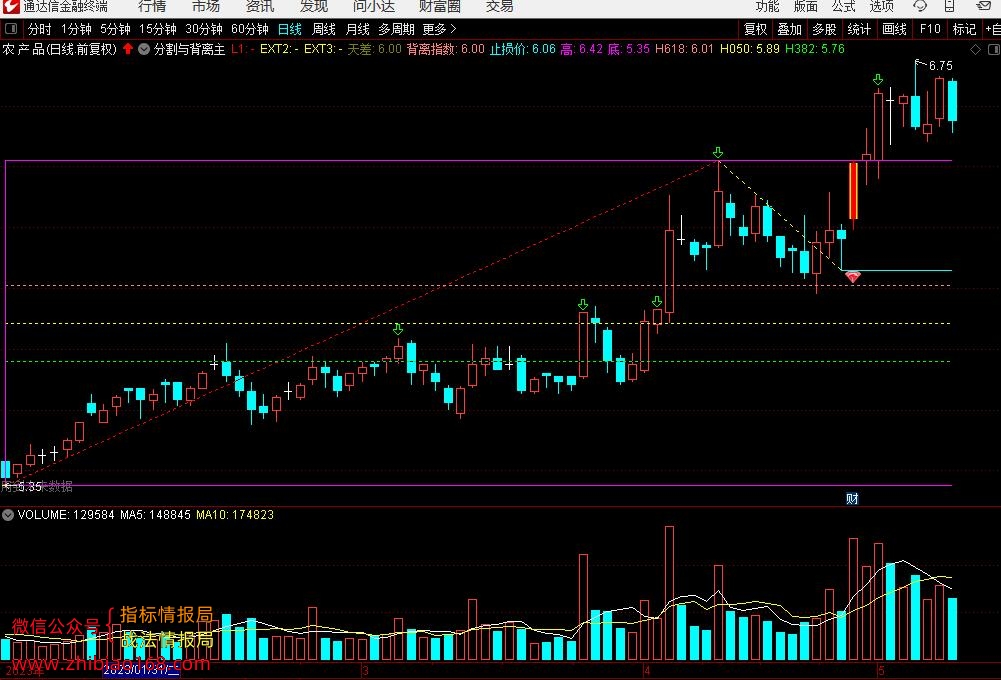
Task: Click the H382: 5.76 value
Action: [x=815, y=49]
